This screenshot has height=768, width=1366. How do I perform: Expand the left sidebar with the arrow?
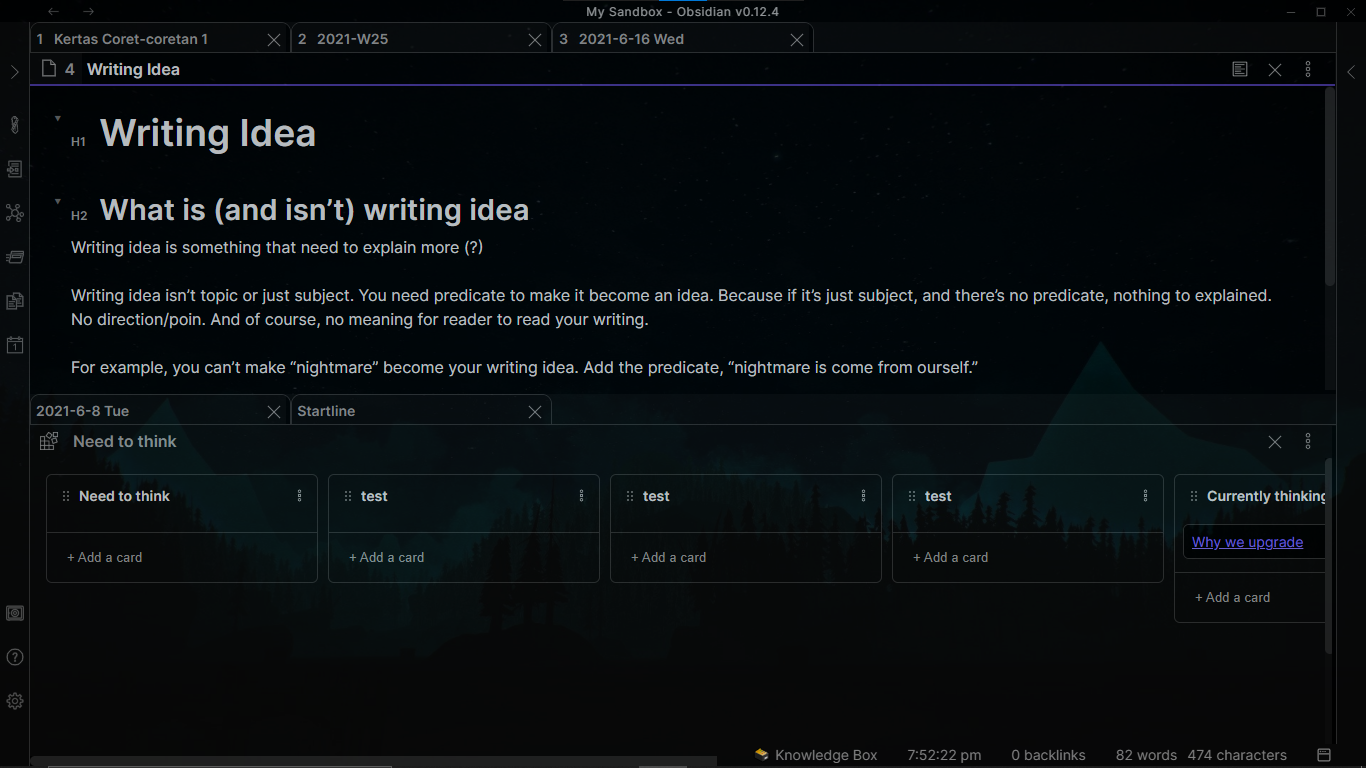[14, 71]
